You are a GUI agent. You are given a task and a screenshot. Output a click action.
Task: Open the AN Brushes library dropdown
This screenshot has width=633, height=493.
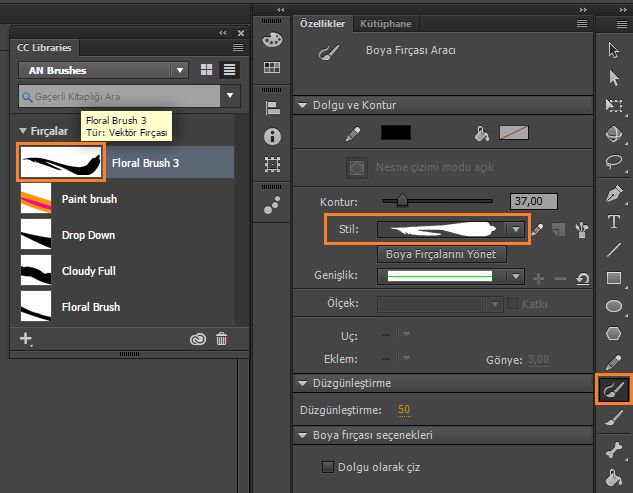(x=103, y=70)
